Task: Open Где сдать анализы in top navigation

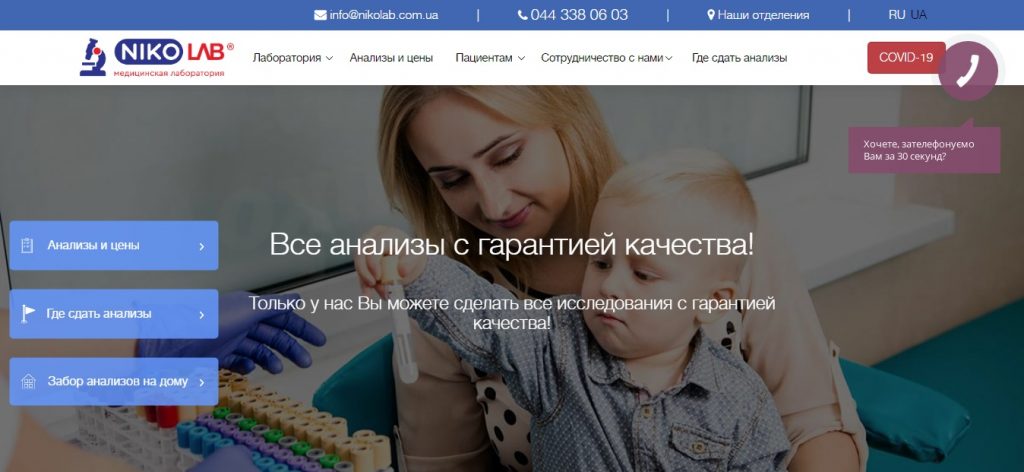Action: (739, 58)
